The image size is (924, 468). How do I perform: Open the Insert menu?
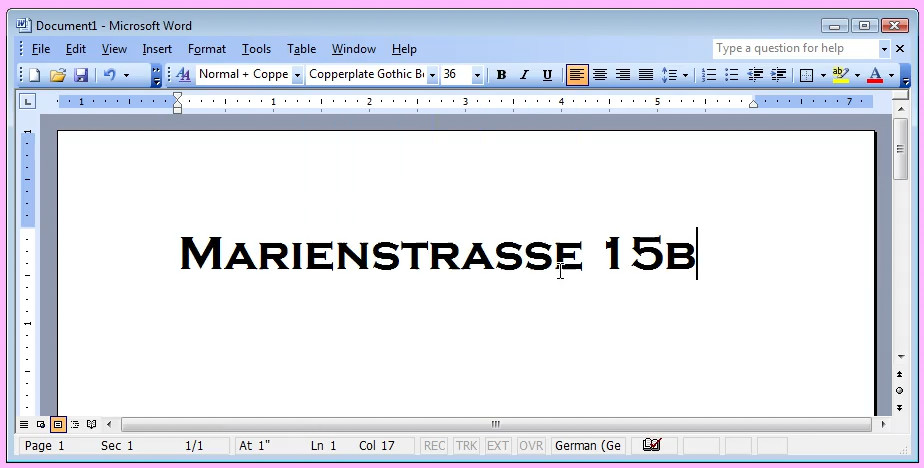pos(157,49)
